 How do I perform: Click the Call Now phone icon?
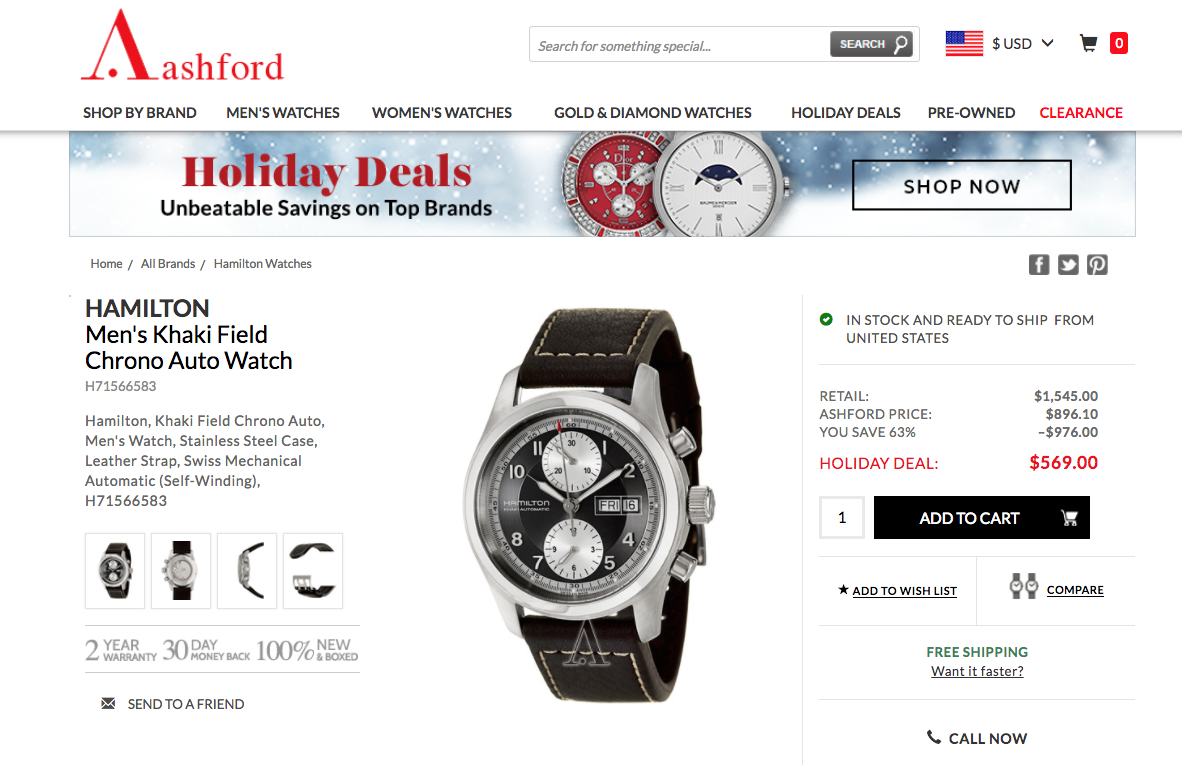click(934, 737)
